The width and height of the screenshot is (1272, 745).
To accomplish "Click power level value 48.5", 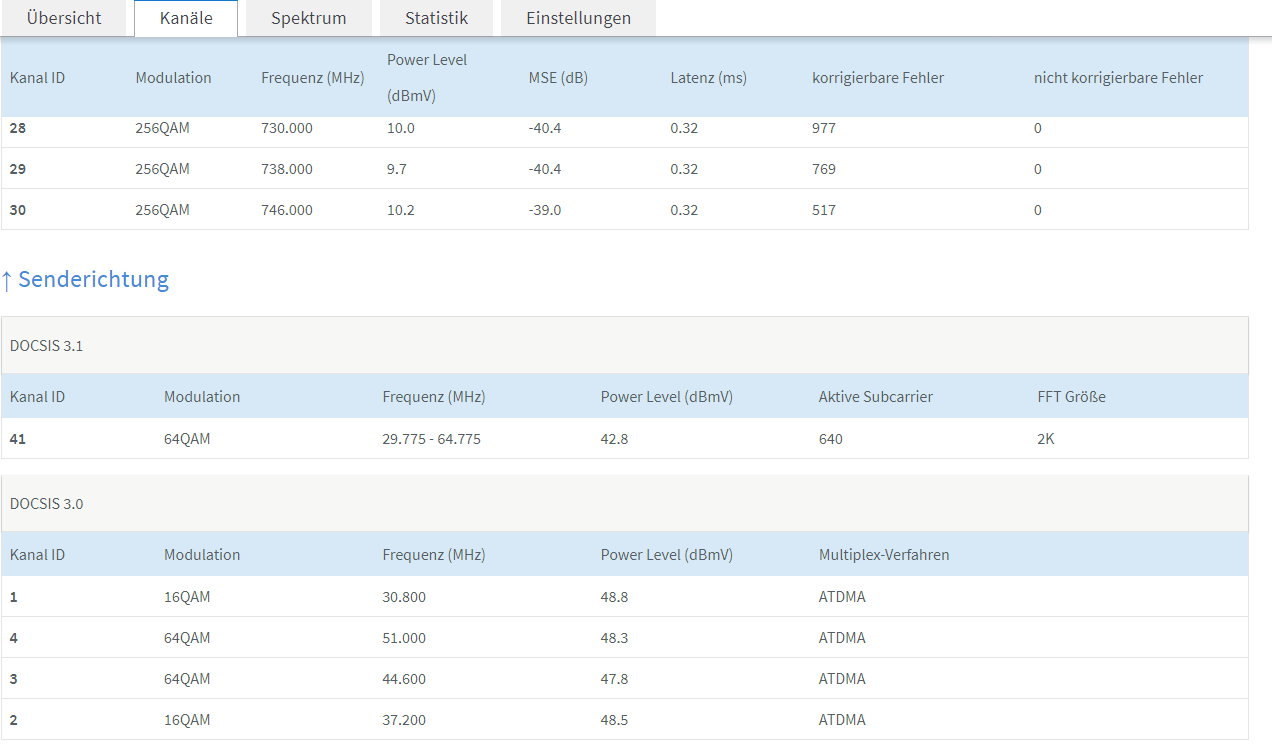I will click(x=615, y=720).
